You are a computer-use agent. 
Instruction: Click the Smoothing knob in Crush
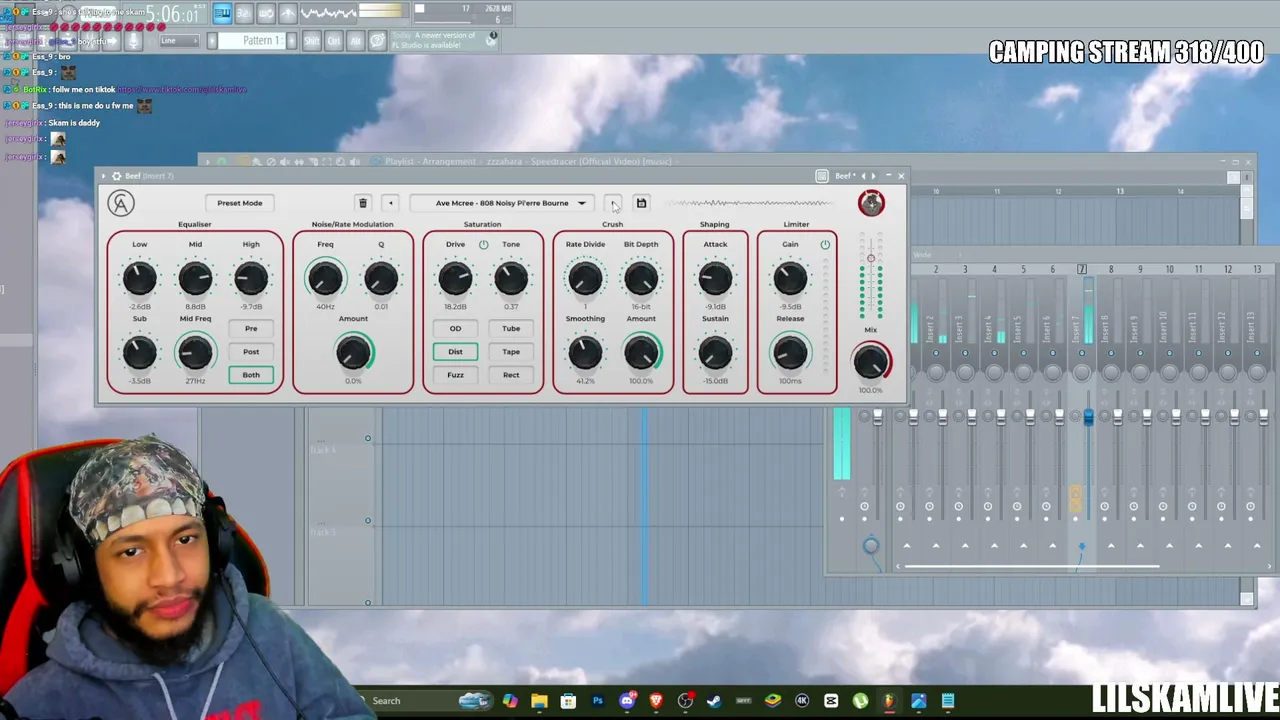click(x=585, y=352)
